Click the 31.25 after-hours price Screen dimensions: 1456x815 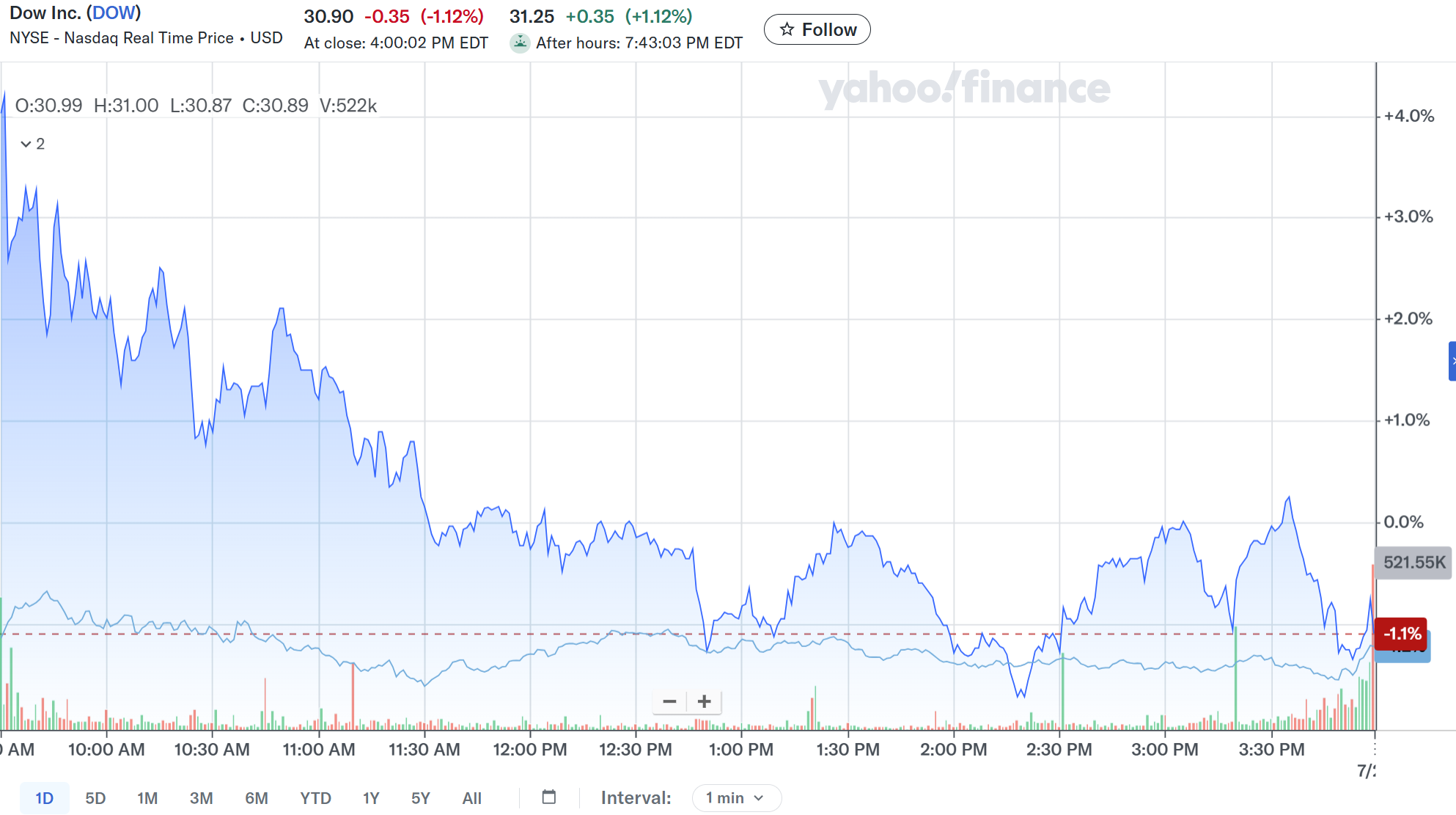[532, 16]
